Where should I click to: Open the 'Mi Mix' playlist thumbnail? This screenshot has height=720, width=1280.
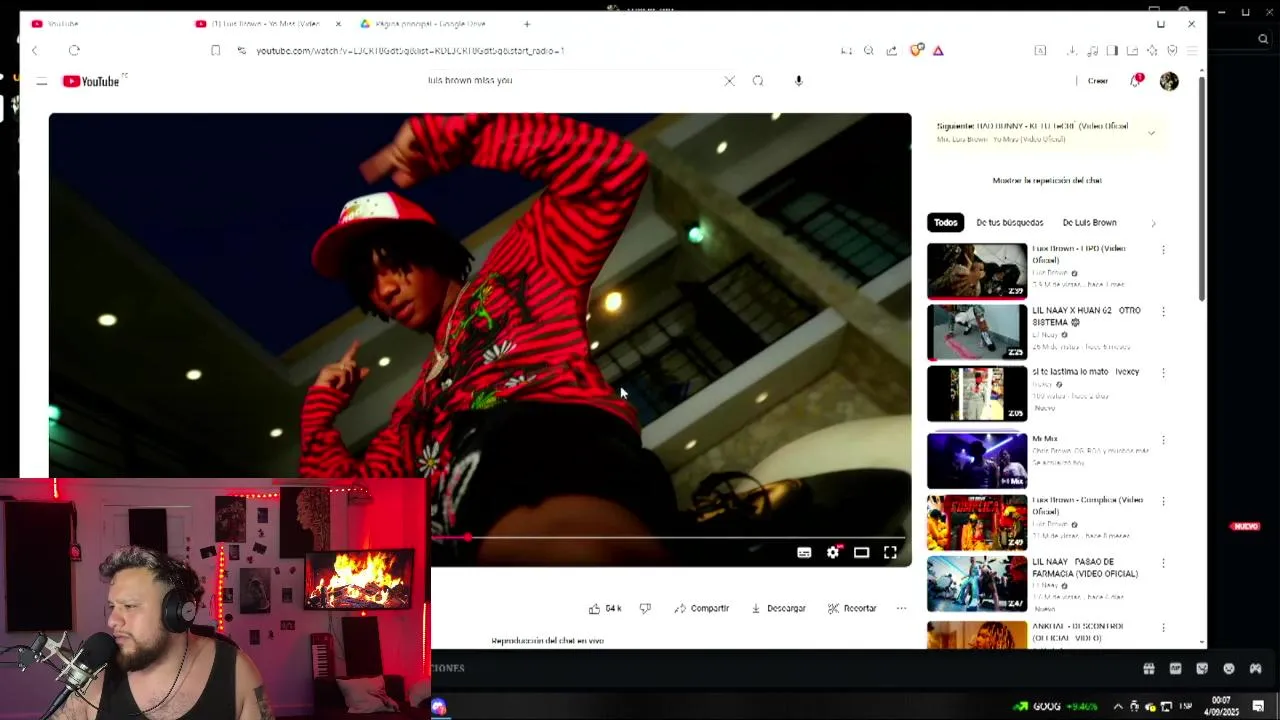977,460
